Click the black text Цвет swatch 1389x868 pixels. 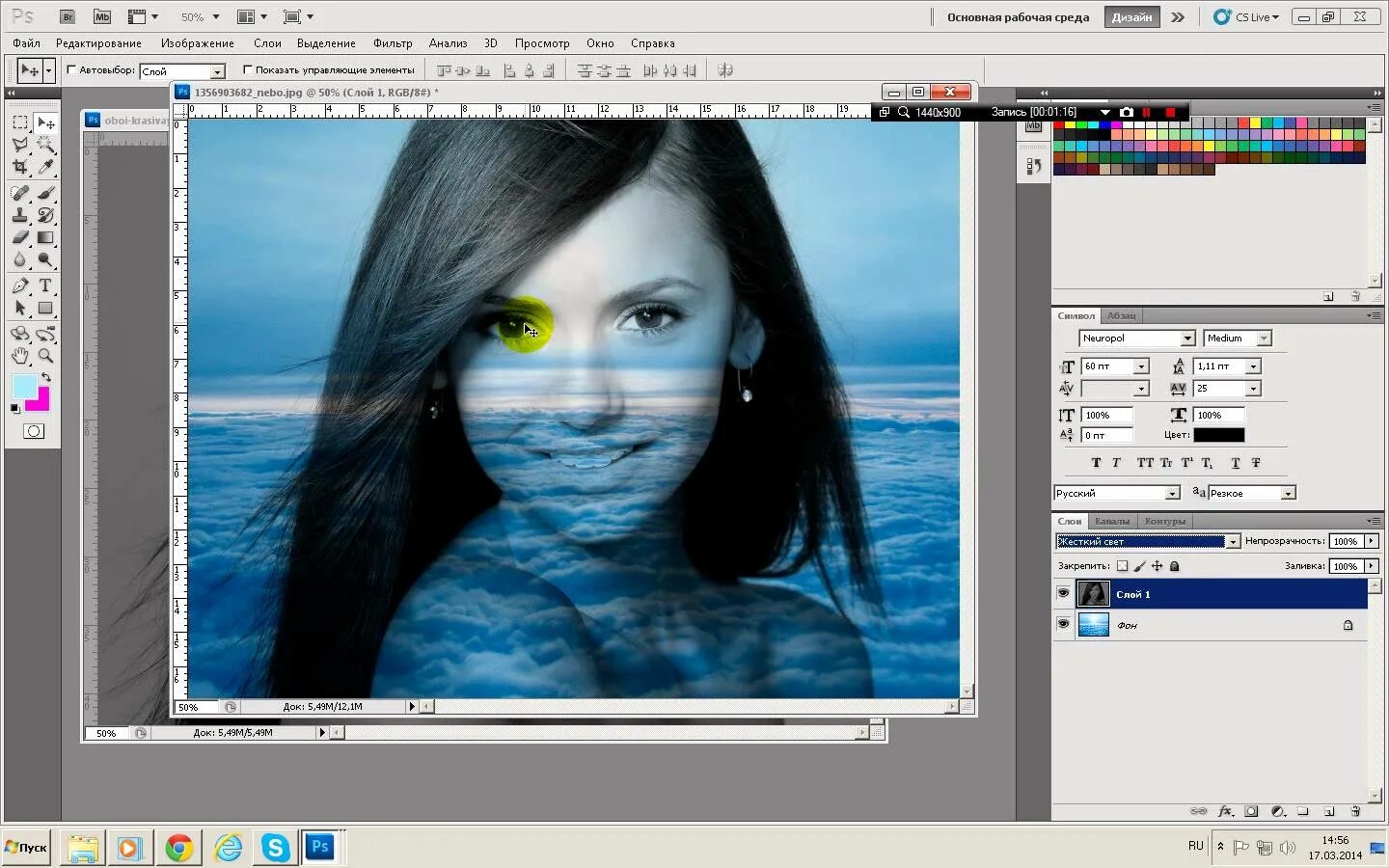pyautogui.click(x=1218, y=435)
